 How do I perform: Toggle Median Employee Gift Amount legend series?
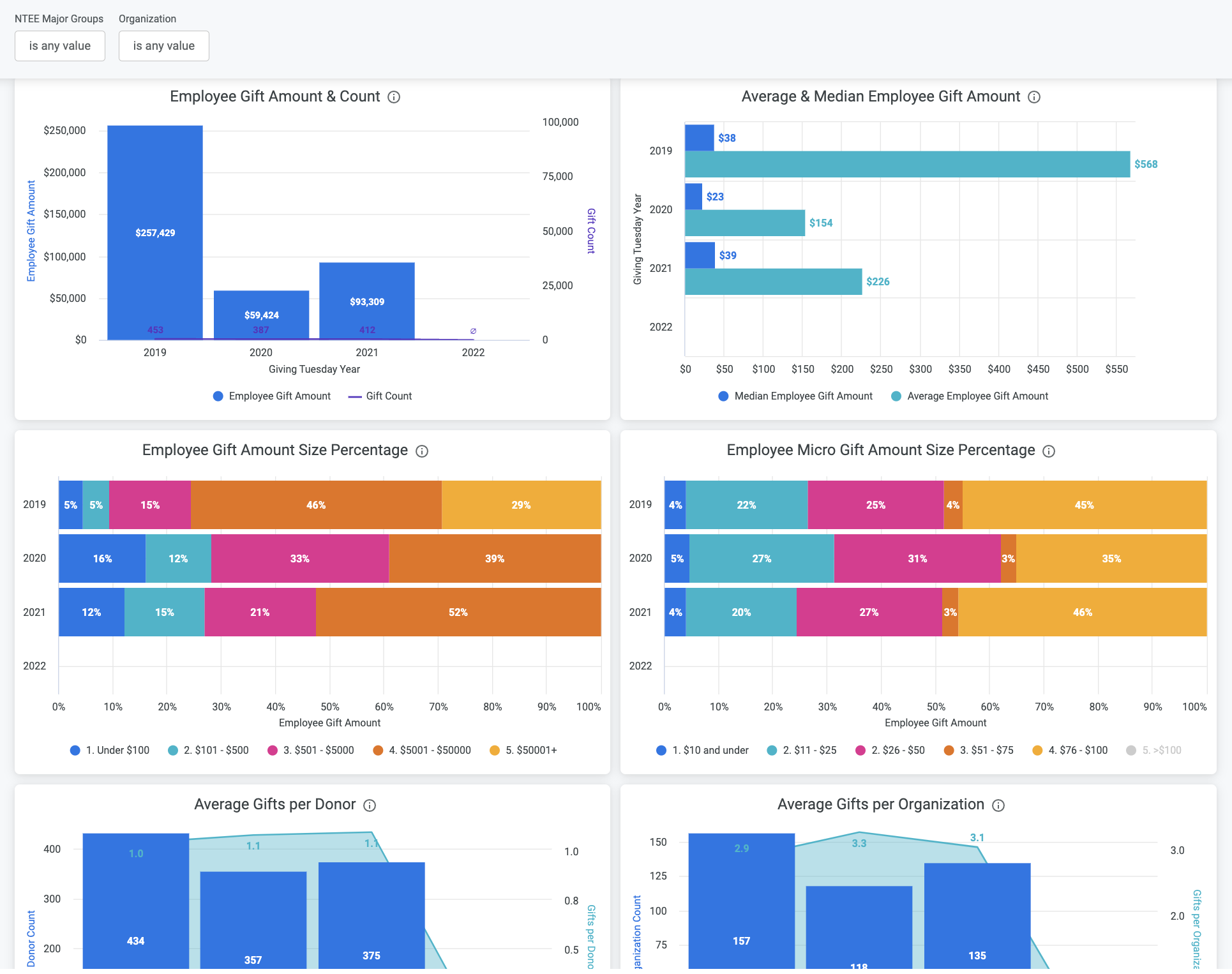(795, 396)
